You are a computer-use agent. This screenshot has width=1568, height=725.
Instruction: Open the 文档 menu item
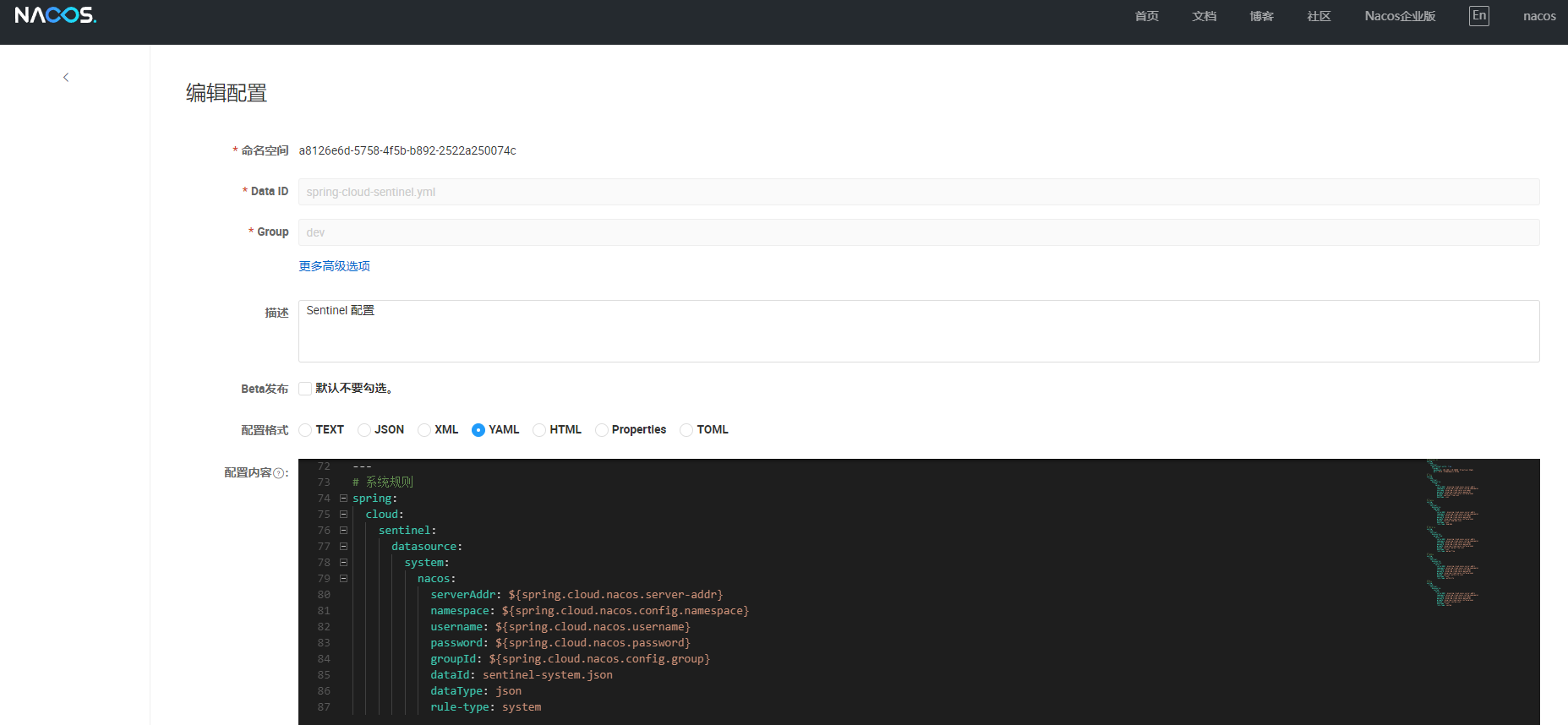(x=1204, y=16)
